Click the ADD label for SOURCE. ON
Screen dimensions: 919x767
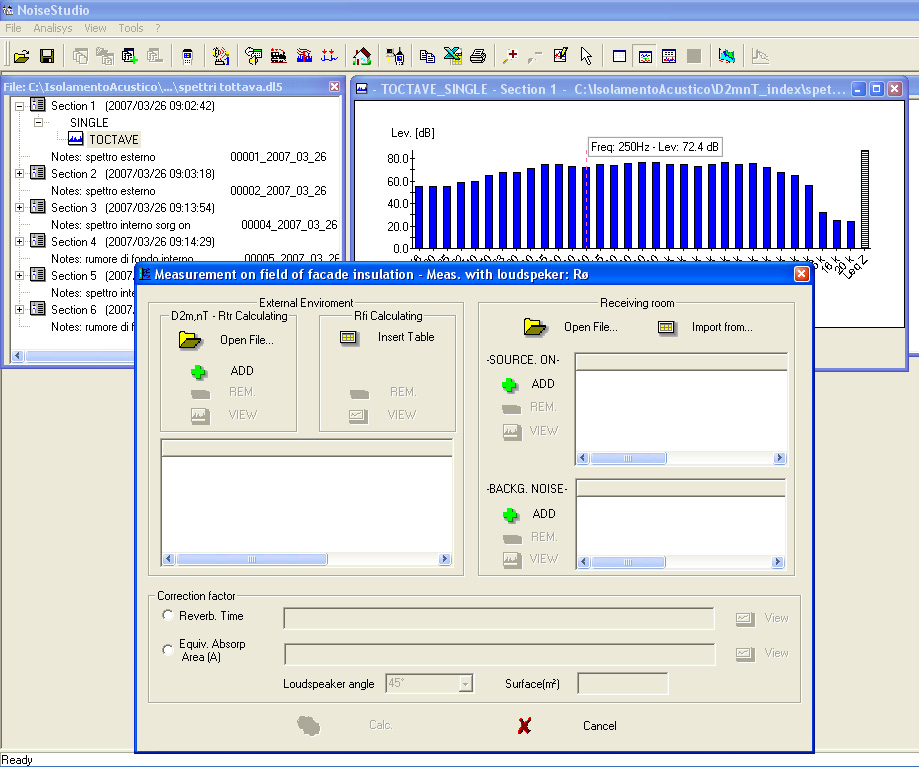543,384
